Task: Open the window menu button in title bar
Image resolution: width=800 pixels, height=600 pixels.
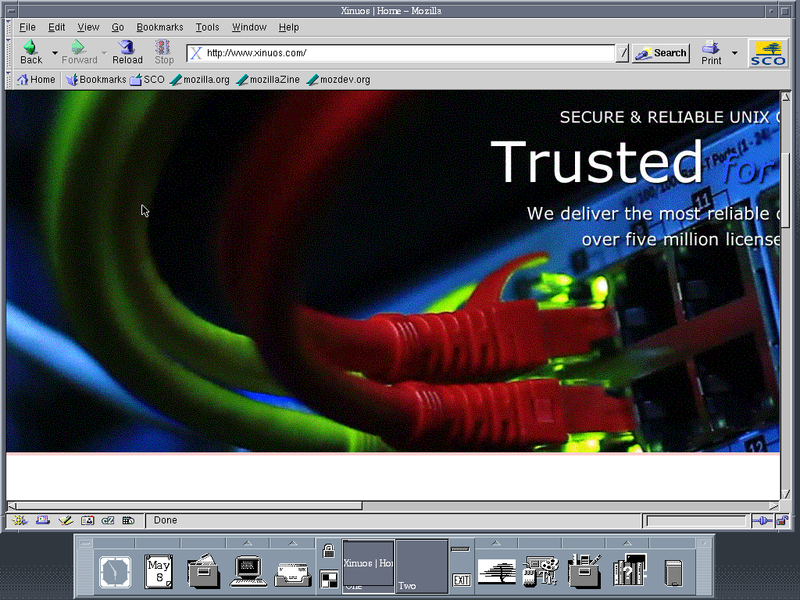Action: [x=12, y=11]
